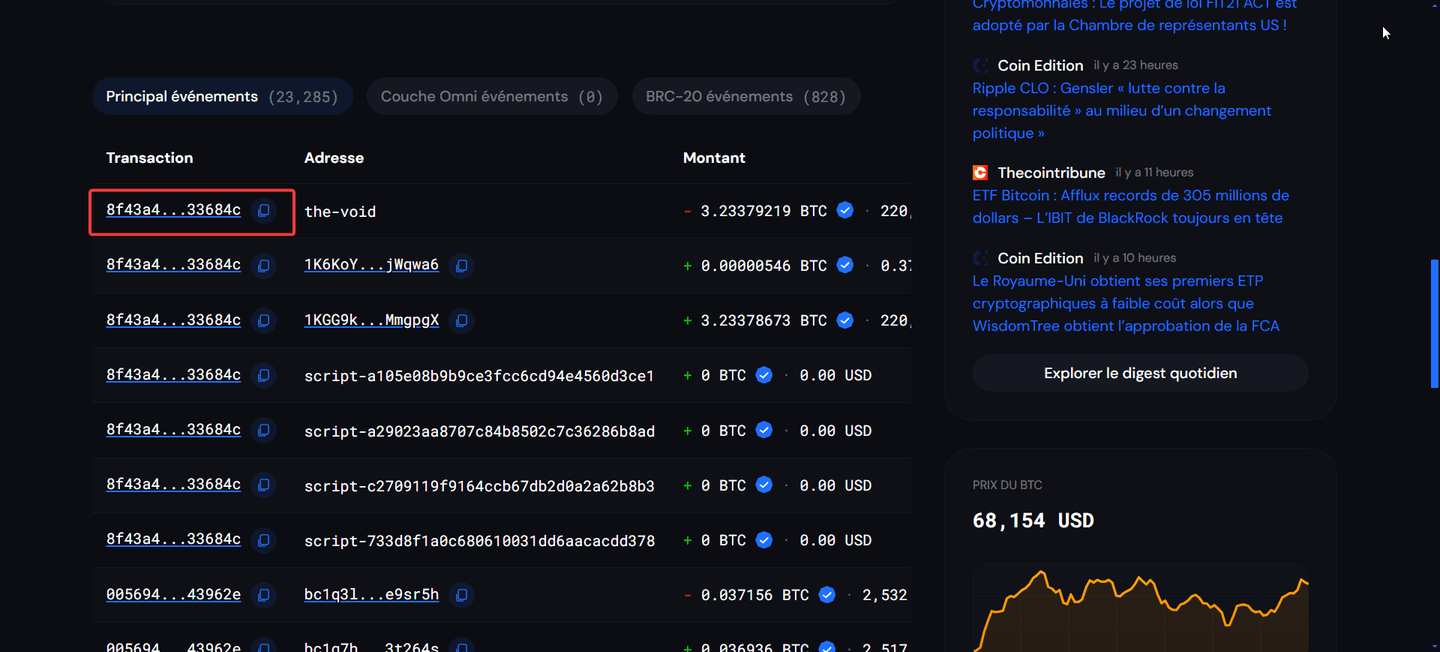This screenshot has width=1440, height=652.
Task: Copy the hash beside the script-a105e0 address row
Action: (263, 375)
